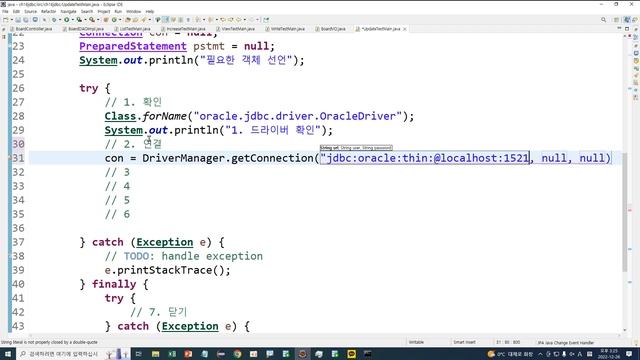Click the New Java Class toolbar icon
Screen dimensions: 640x360
(115, 20)
